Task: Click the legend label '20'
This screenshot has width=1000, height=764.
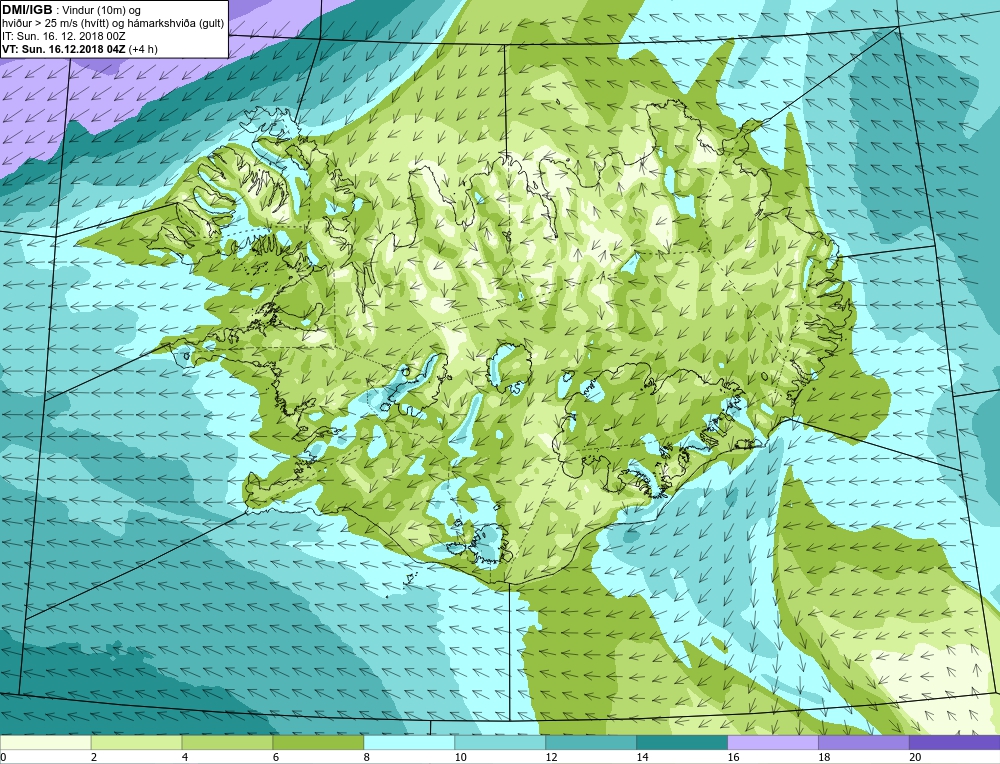Action: 915,757
